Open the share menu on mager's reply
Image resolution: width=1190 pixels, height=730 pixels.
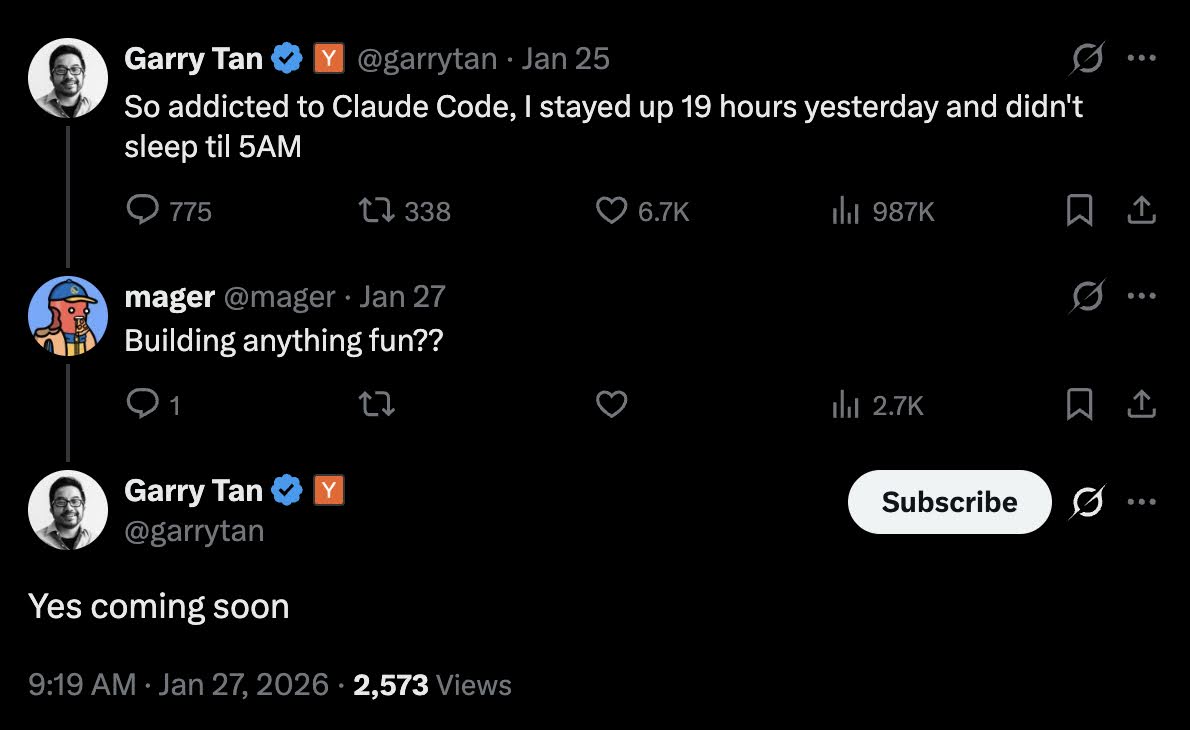pyautogui.click(x=1142, y=404)
